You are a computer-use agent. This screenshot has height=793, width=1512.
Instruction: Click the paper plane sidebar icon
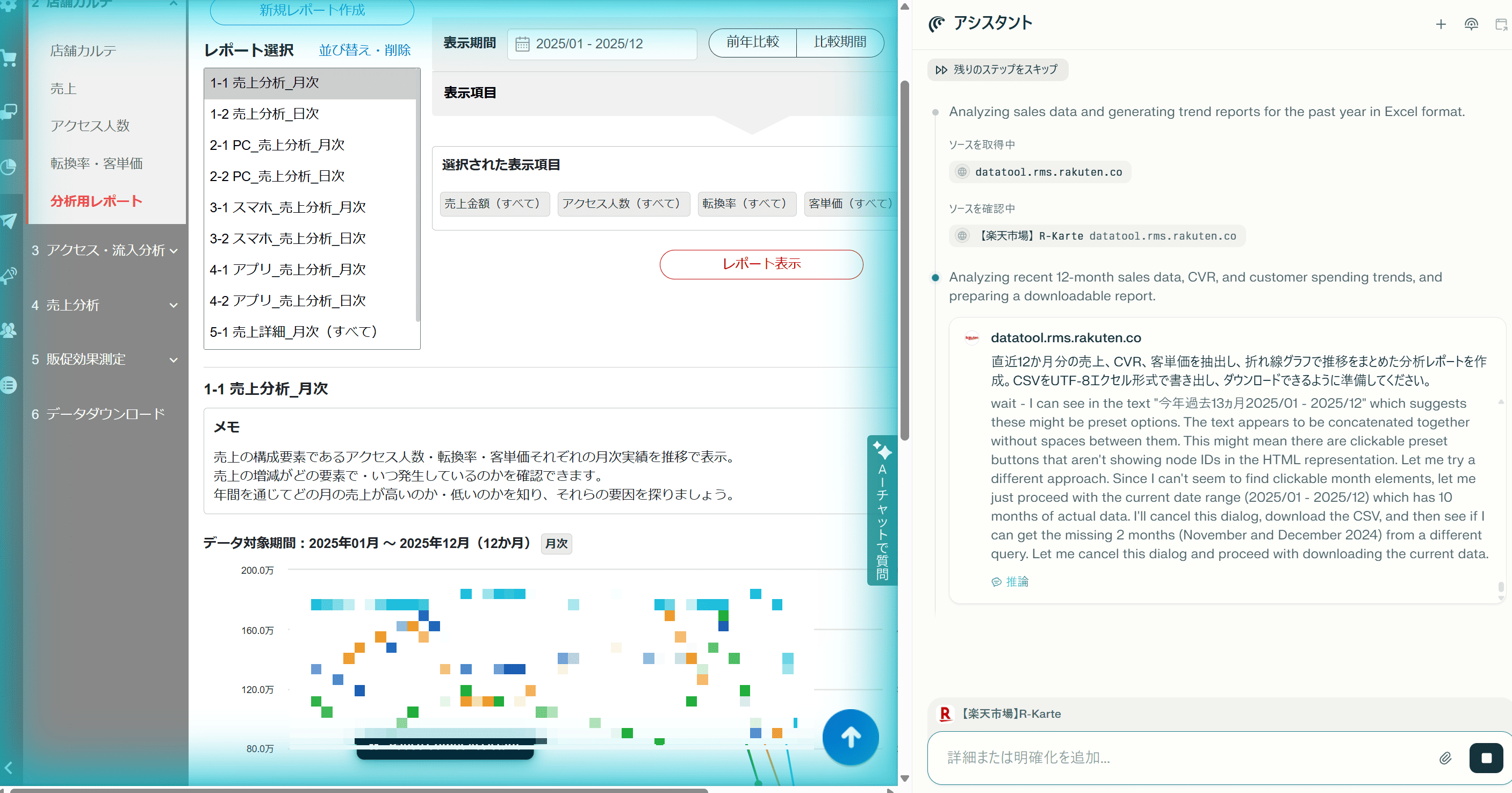click(x=9, y=221)
